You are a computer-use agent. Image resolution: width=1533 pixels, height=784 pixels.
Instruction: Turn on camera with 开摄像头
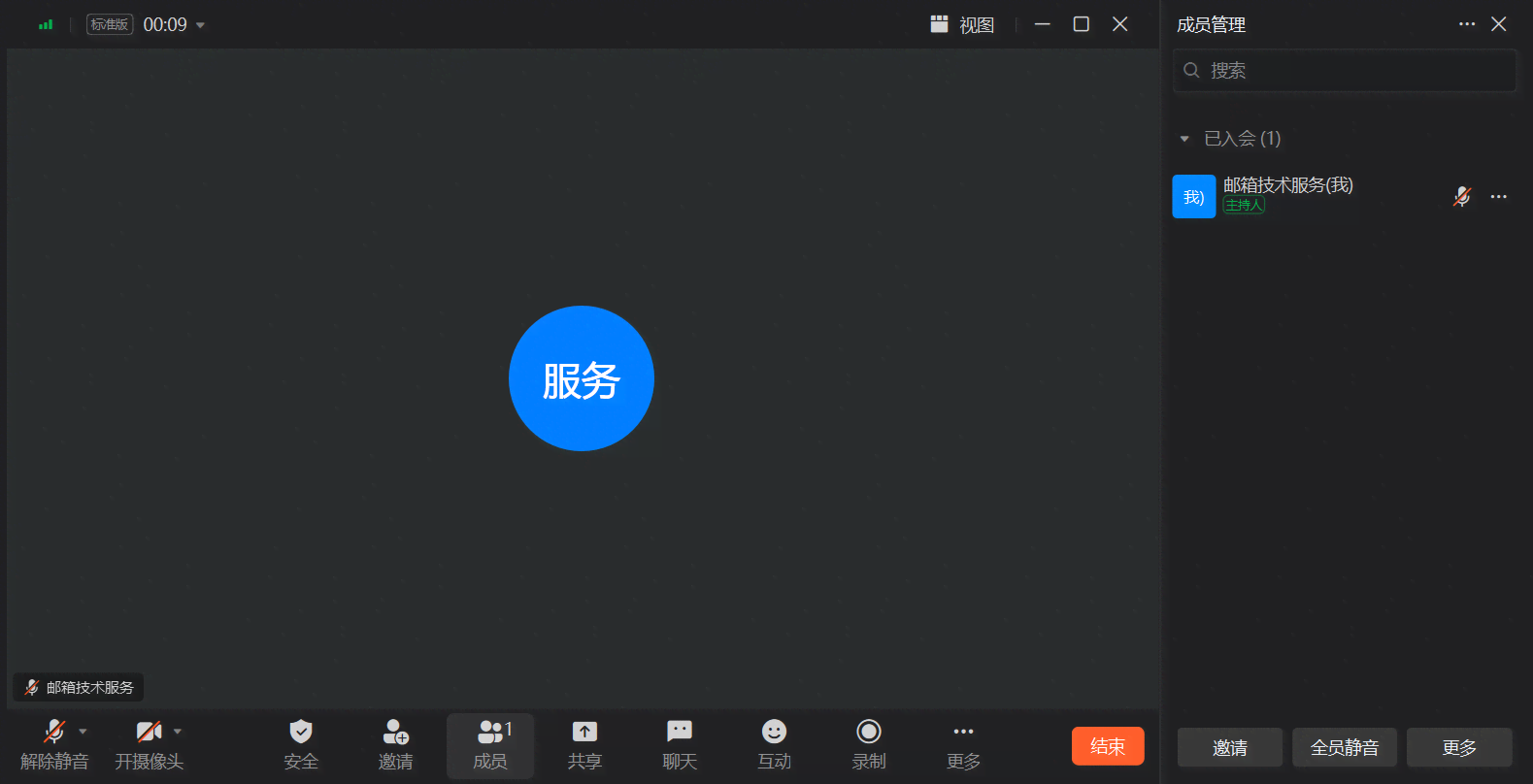coord(149,745)
